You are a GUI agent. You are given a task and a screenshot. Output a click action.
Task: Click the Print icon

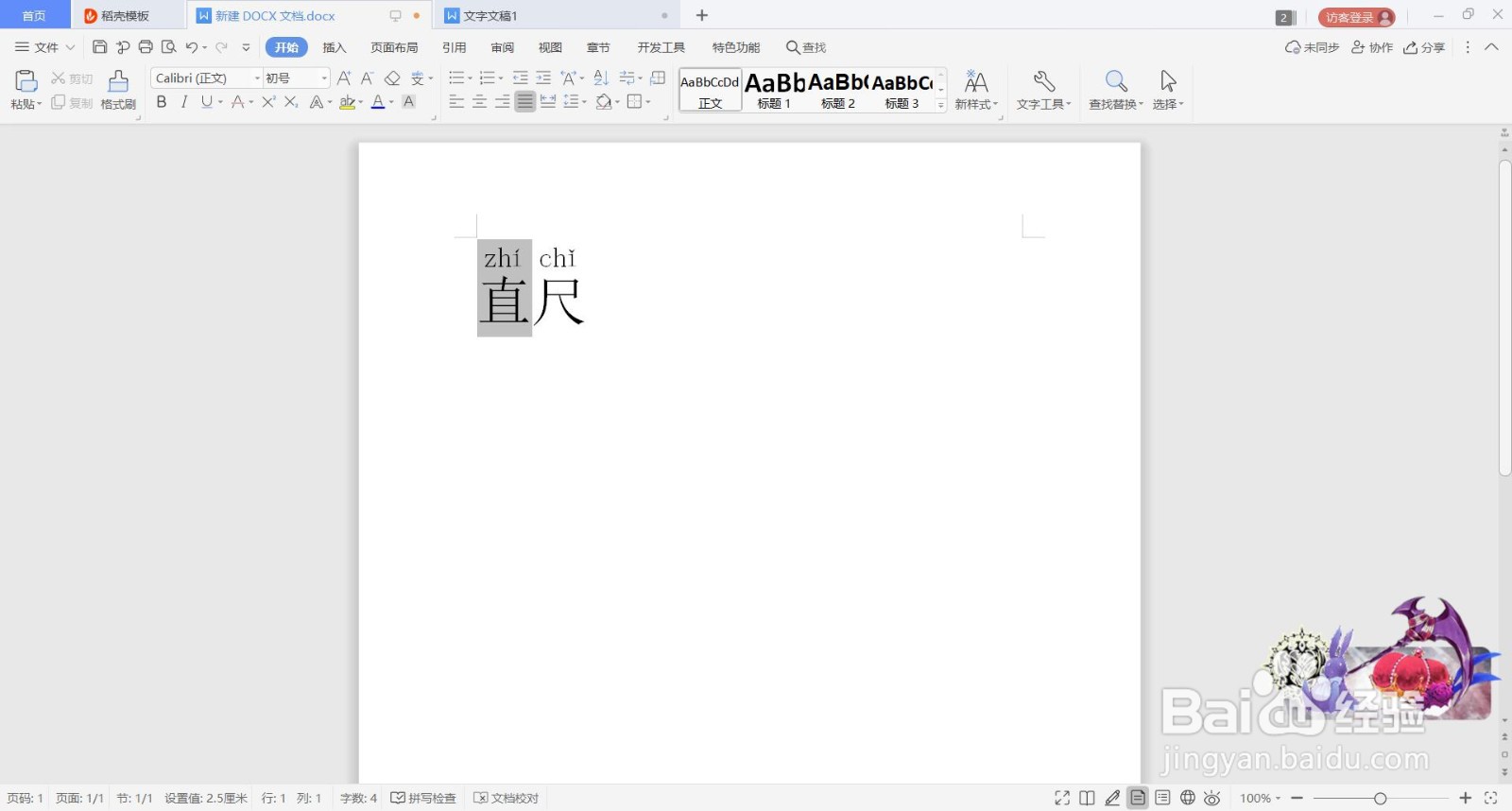[146, 47]
